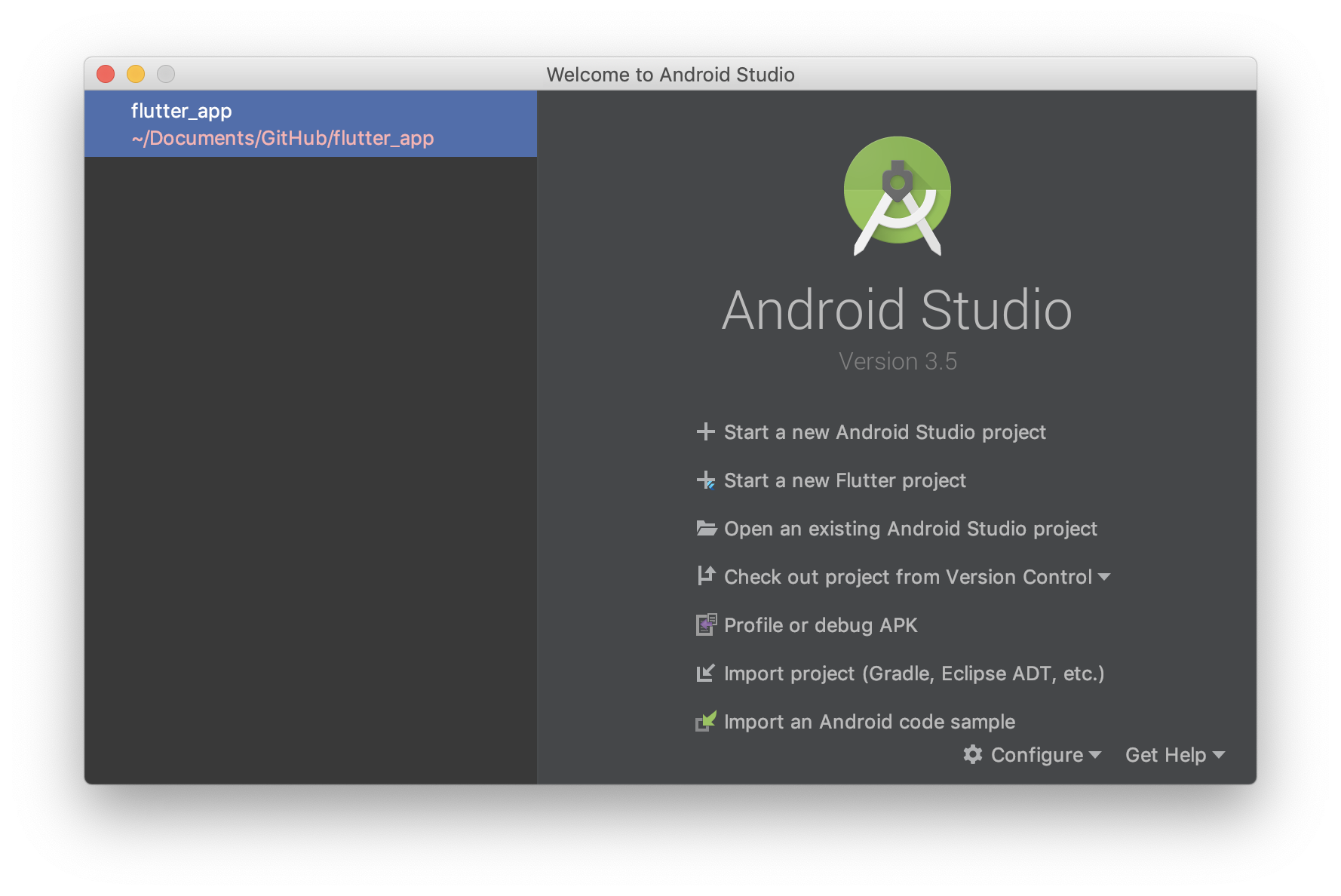Viewport: 1341px width, 896px height.
Task: Open the Get Help dropdown menu
Action: 1174,755
